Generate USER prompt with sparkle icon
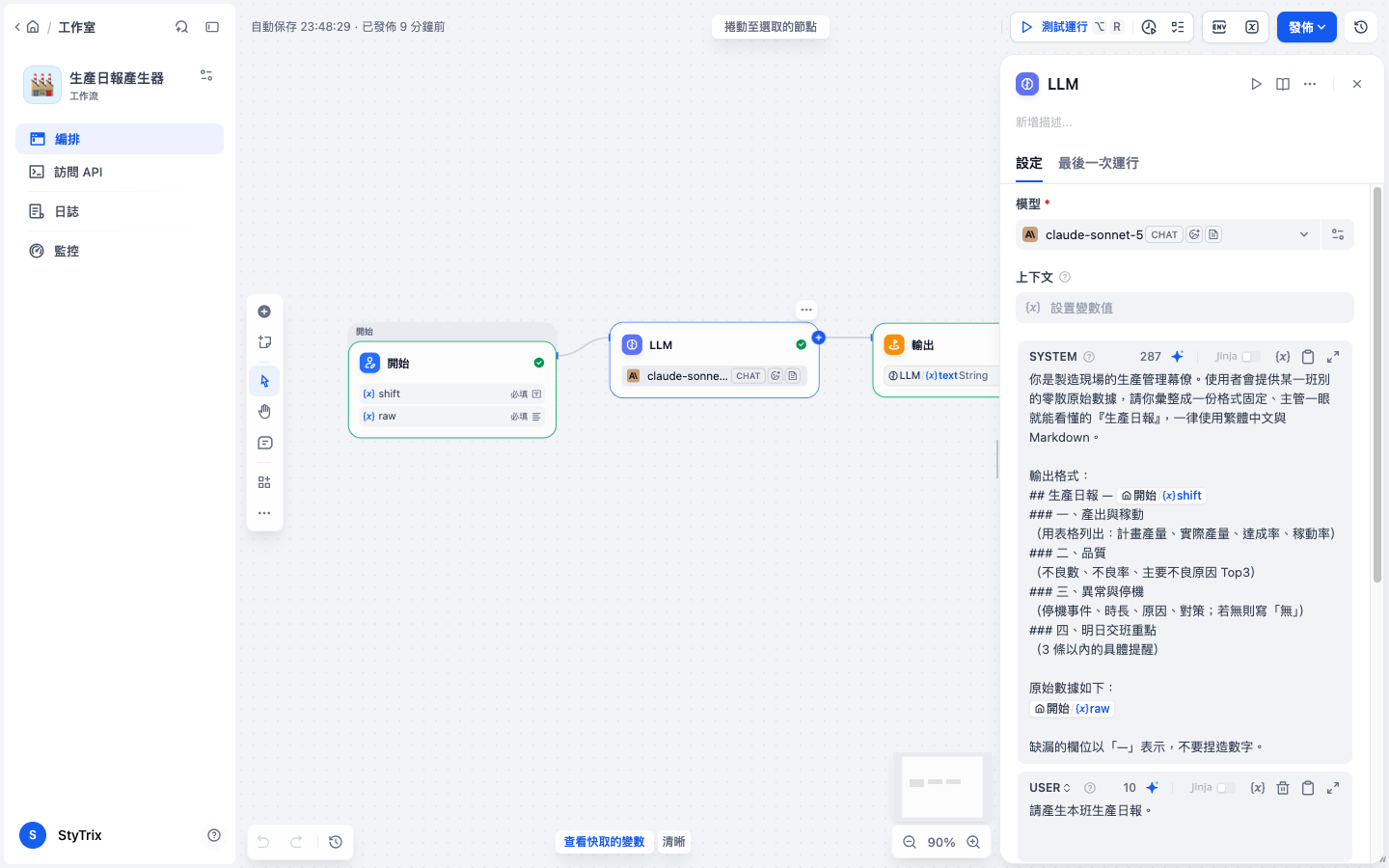The image size is (1389, 868). pyautogui.click(x=1152, y=788)
